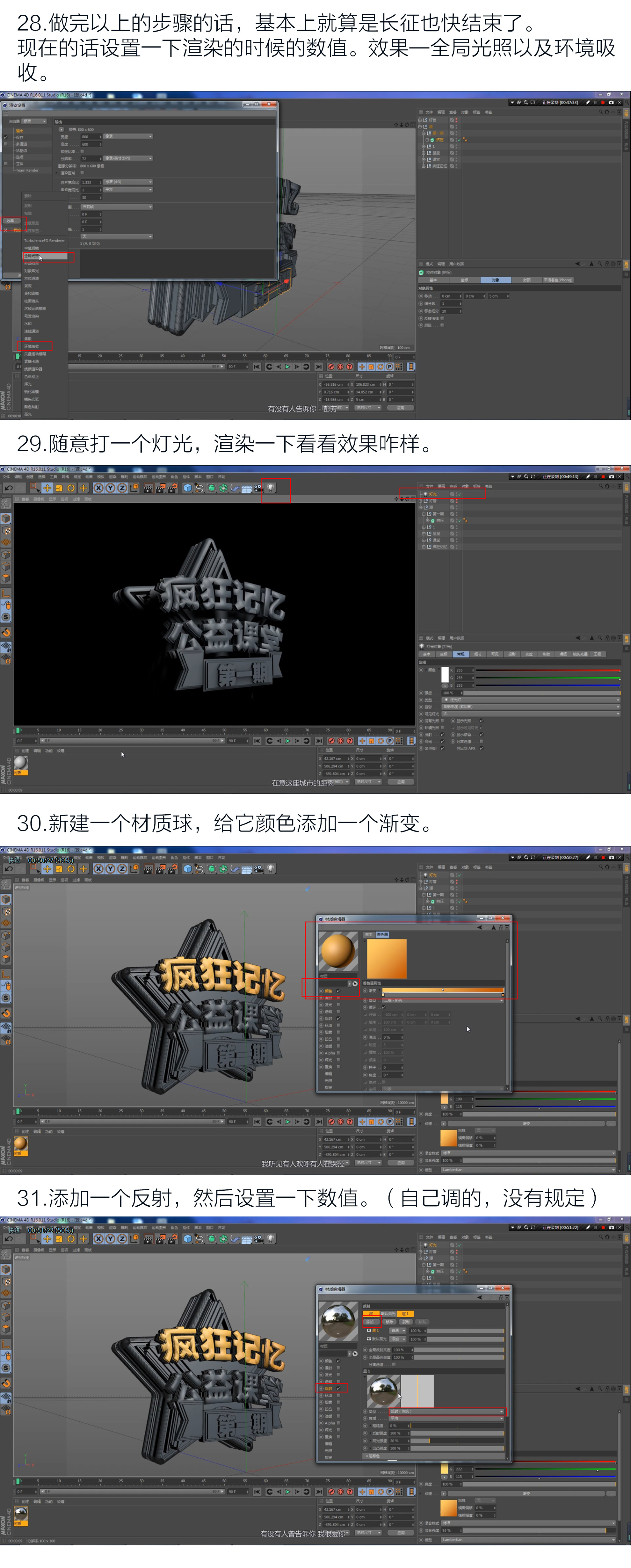The image size is (631, 1568).
Task: Click the 高光强度 20% slider
Action: (x=456, y=1440)
